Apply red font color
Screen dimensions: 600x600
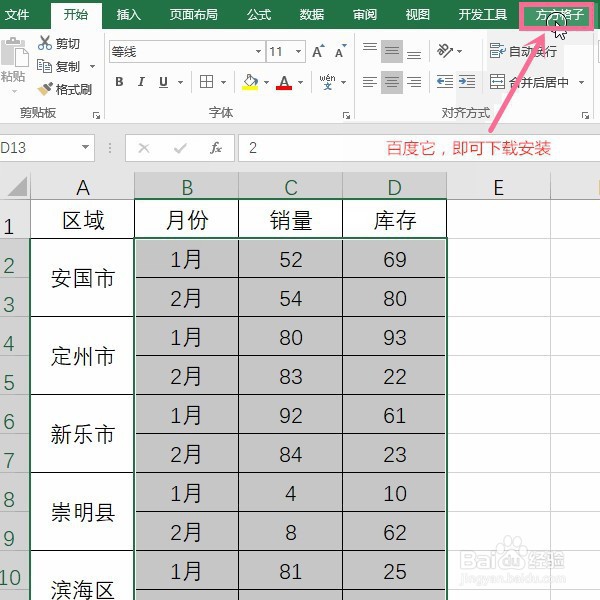pos(284,82)
